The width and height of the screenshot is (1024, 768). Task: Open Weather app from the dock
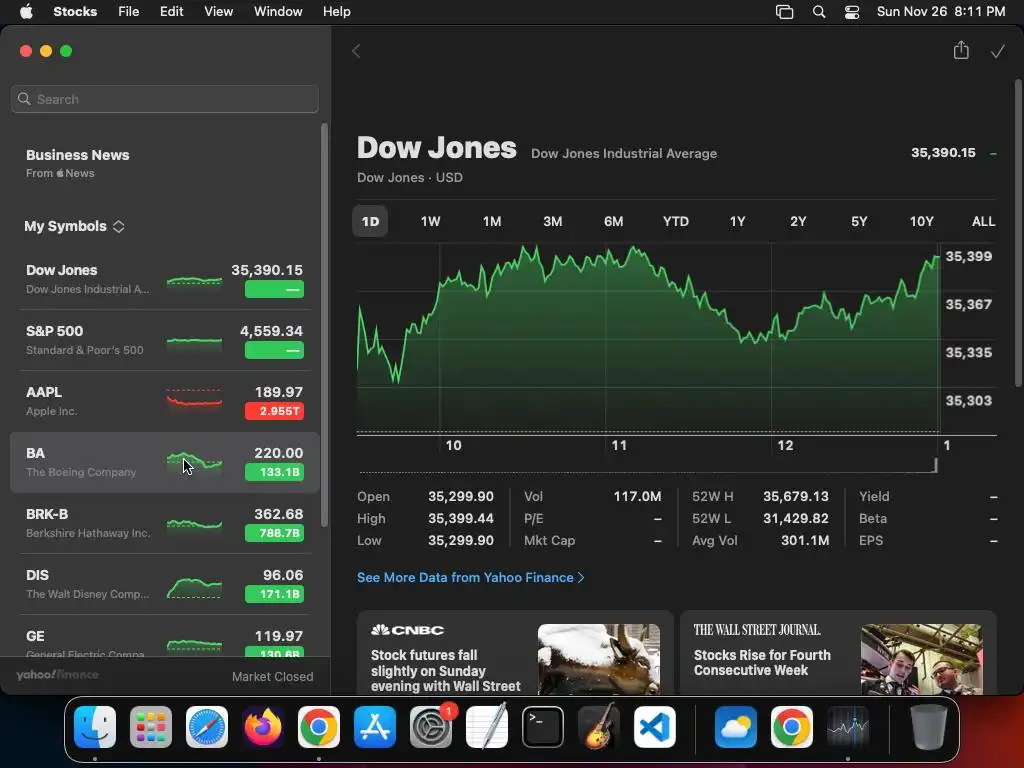736,727
